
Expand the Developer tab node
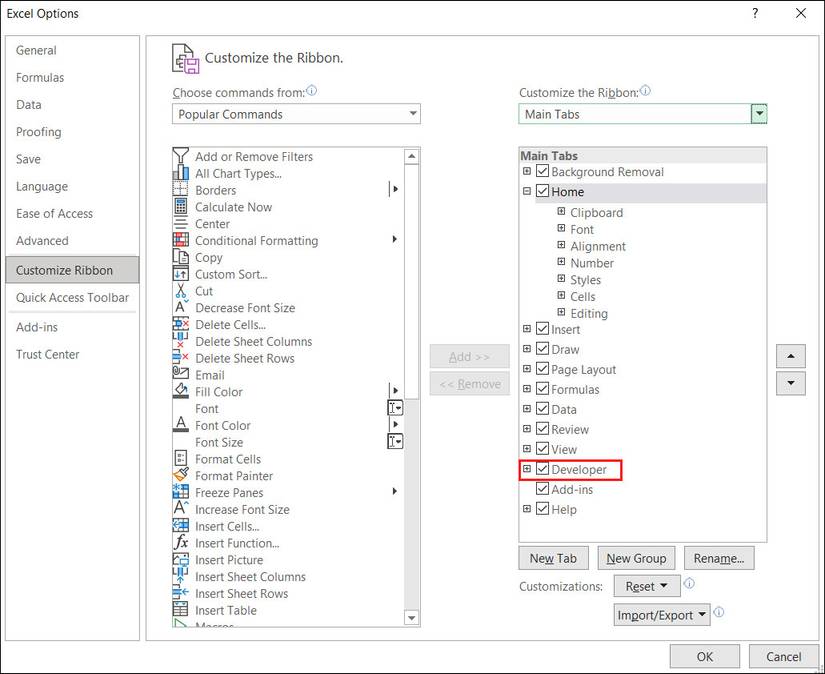(x=527, y=468)
